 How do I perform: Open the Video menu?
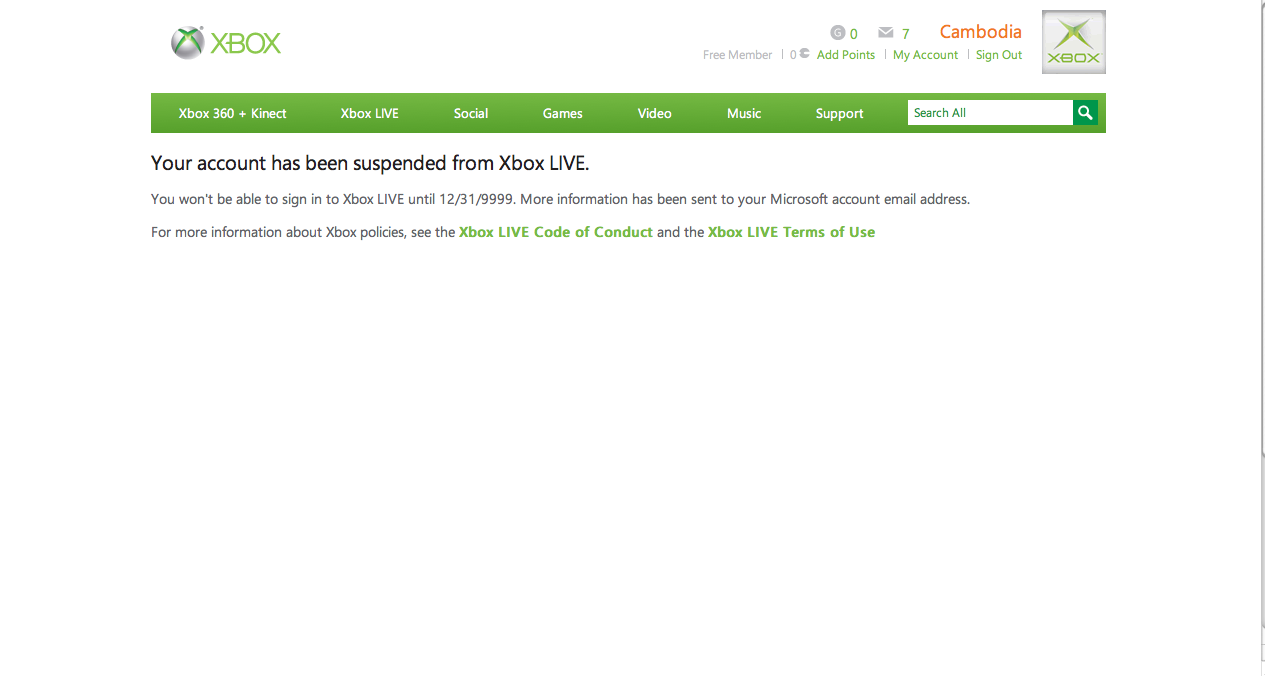click(654, 113)
